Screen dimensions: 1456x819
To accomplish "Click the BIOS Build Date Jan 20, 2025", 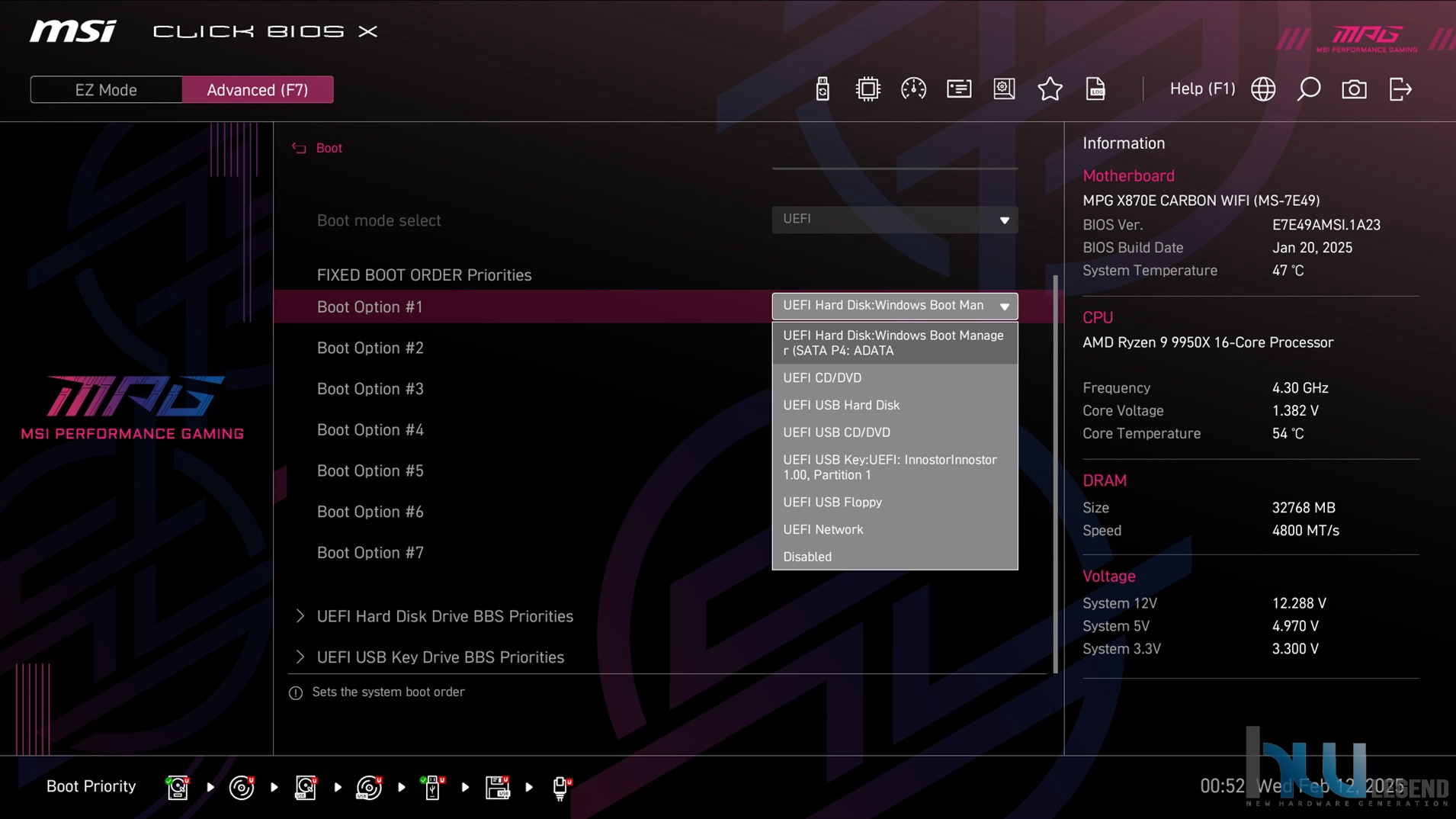I will tap(1312, 248).
